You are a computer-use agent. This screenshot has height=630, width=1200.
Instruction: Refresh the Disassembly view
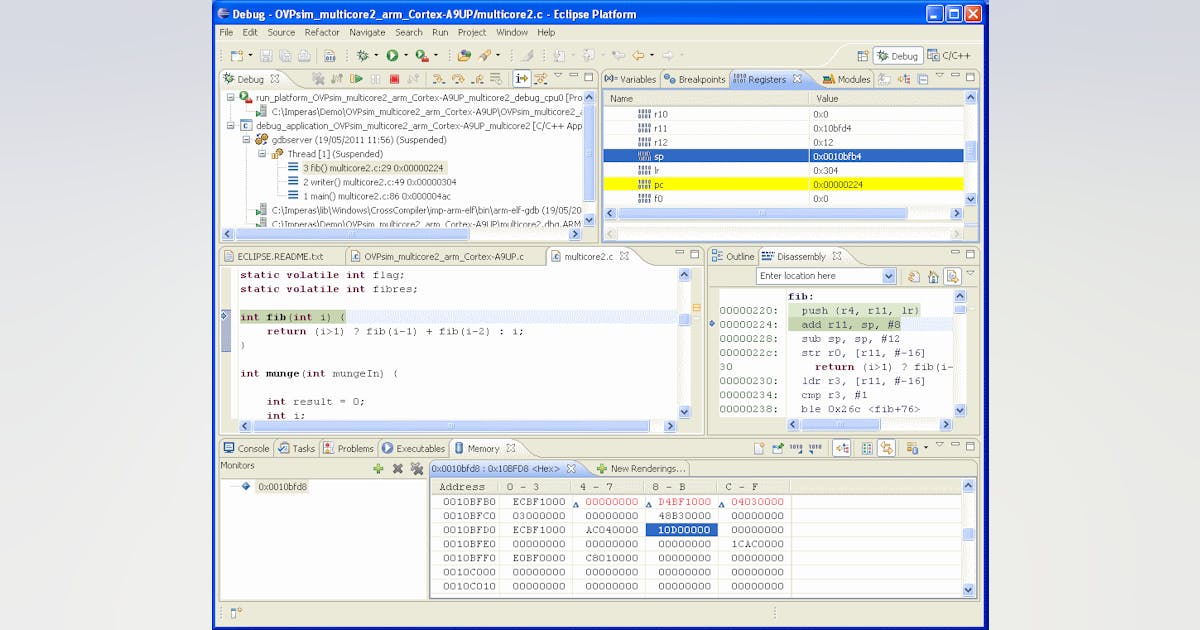[x=911, y=277]
